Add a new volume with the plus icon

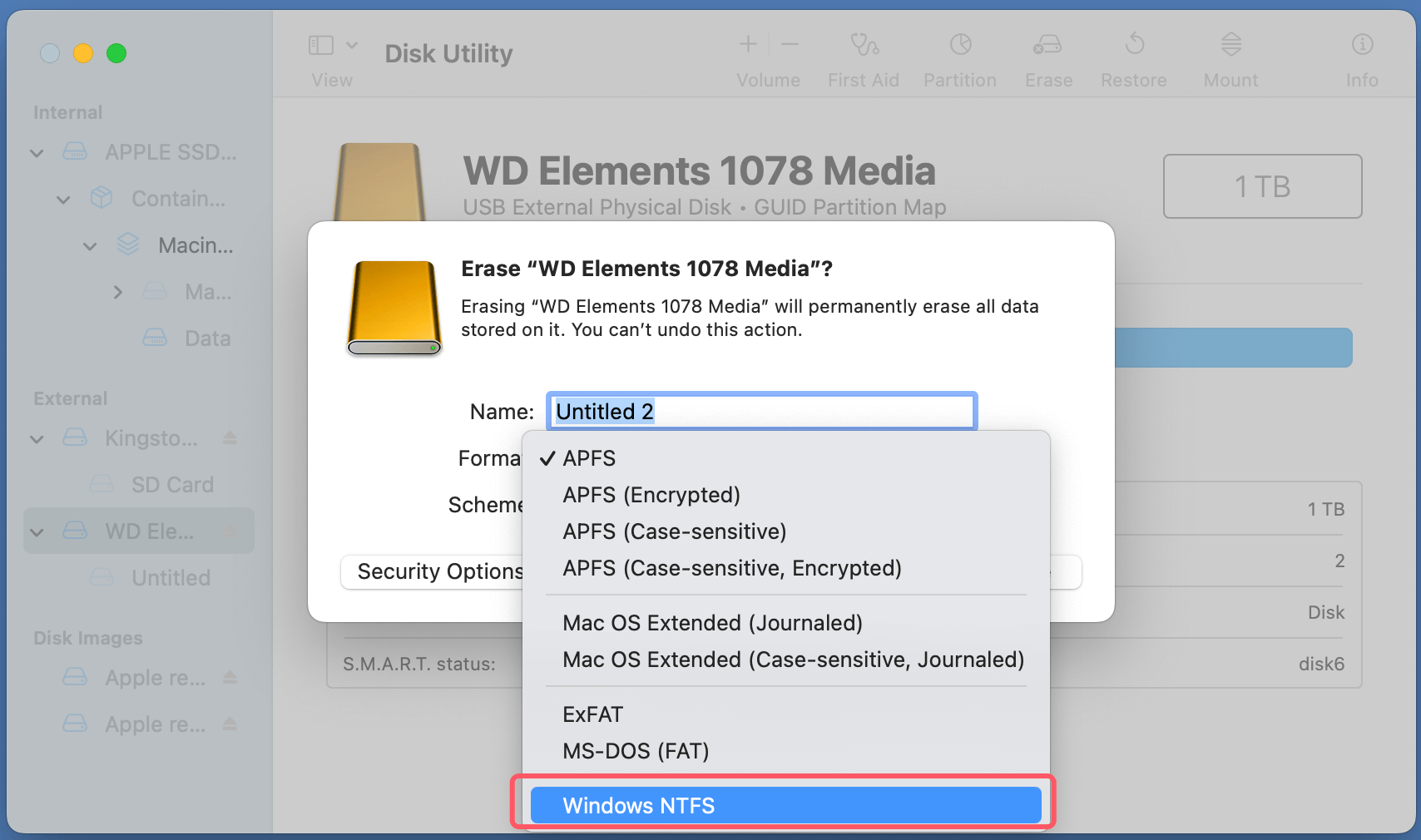point(747,44)
